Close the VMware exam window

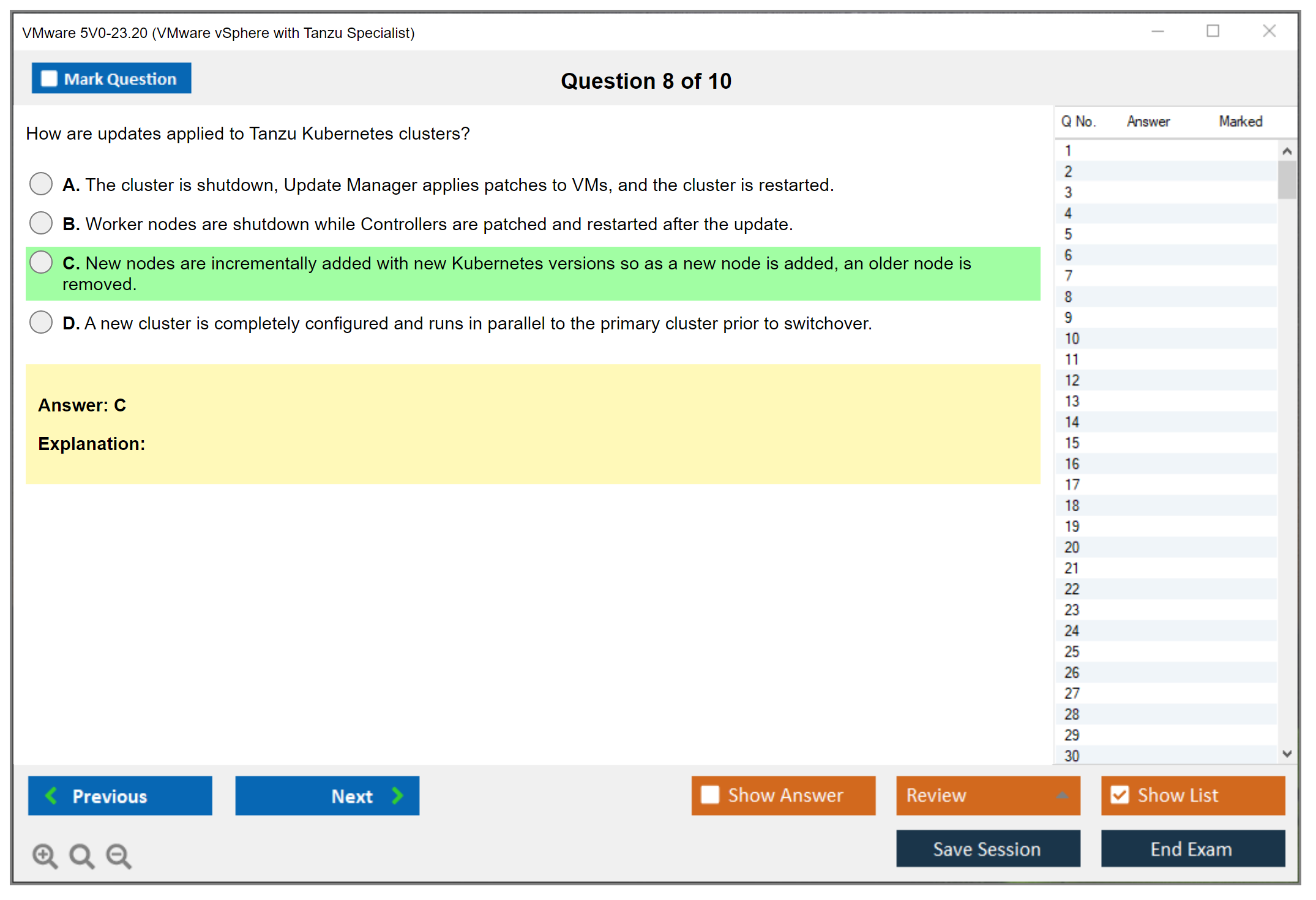(x=1269, y=31)
